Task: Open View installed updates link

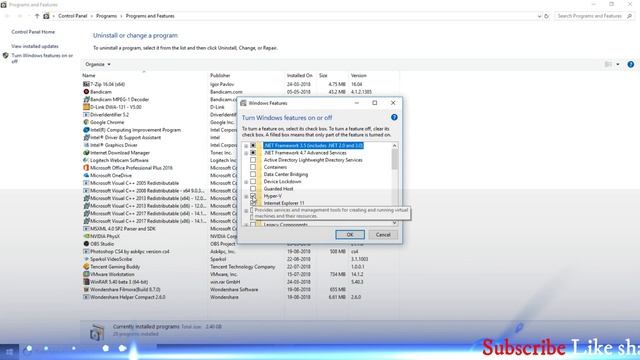Action: pyautogui.click(x=35, y=46)
